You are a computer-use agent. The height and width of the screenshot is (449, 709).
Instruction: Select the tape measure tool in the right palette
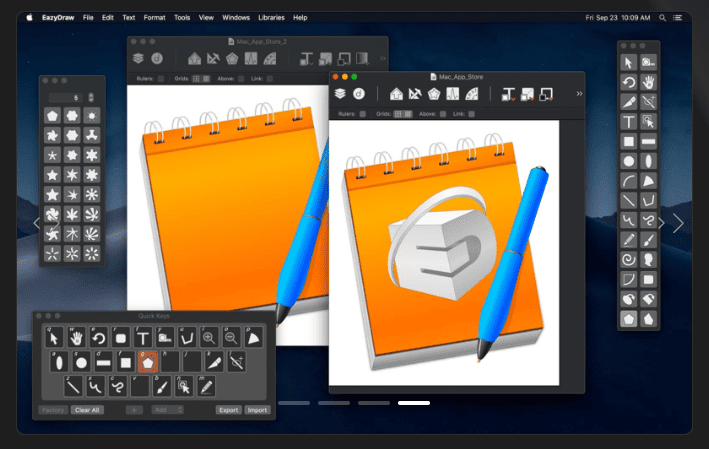click(648, 62)
